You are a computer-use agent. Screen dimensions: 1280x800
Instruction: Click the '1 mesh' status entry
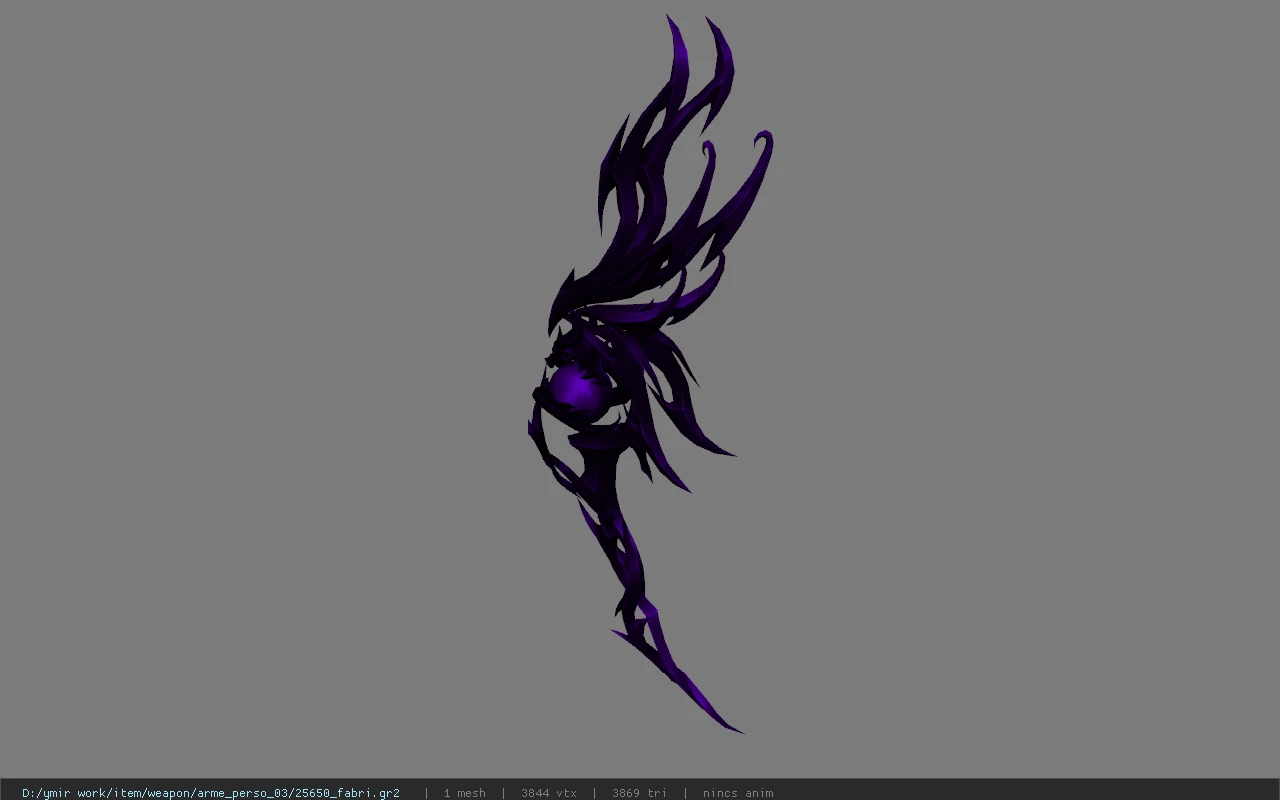coord(465,793)
